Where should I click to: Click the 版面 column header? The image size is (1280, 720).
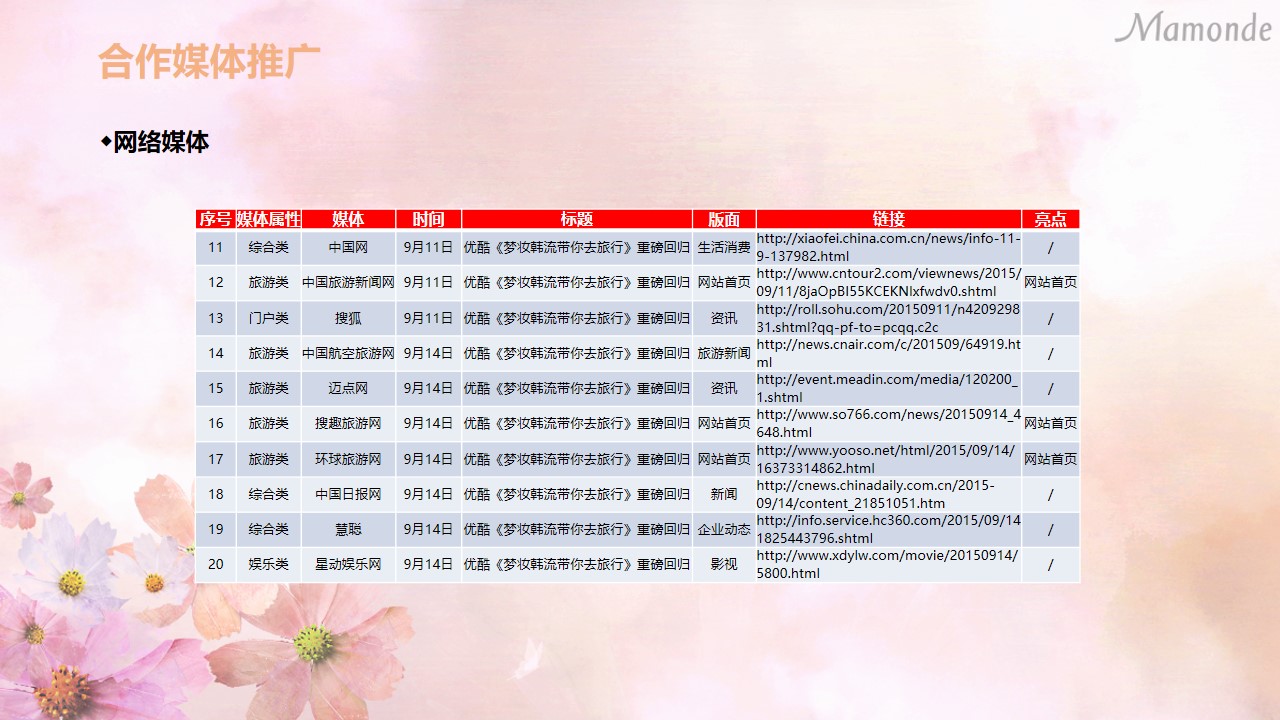724,219
